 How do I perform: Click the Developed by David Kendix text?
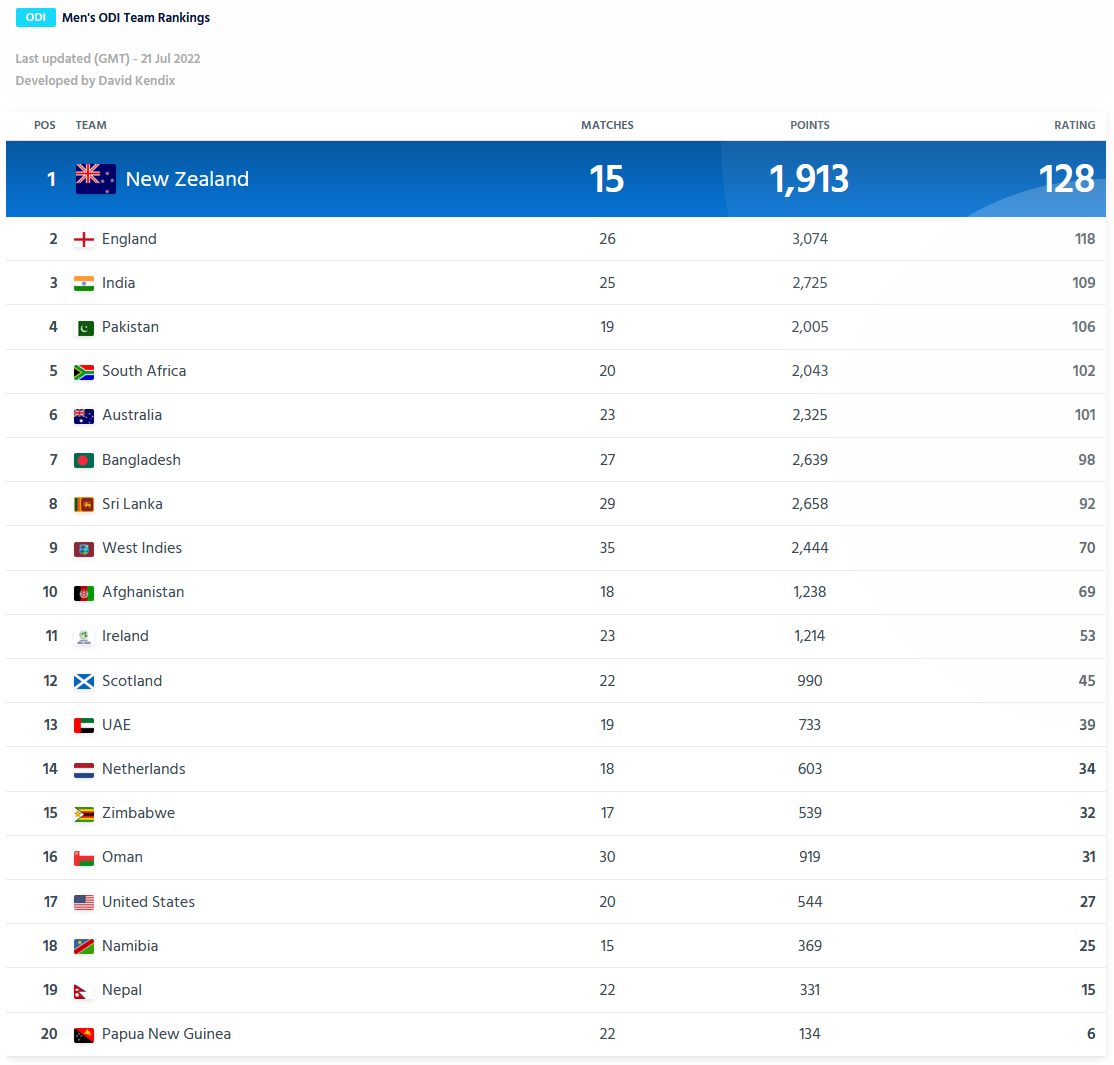[95, 80]
